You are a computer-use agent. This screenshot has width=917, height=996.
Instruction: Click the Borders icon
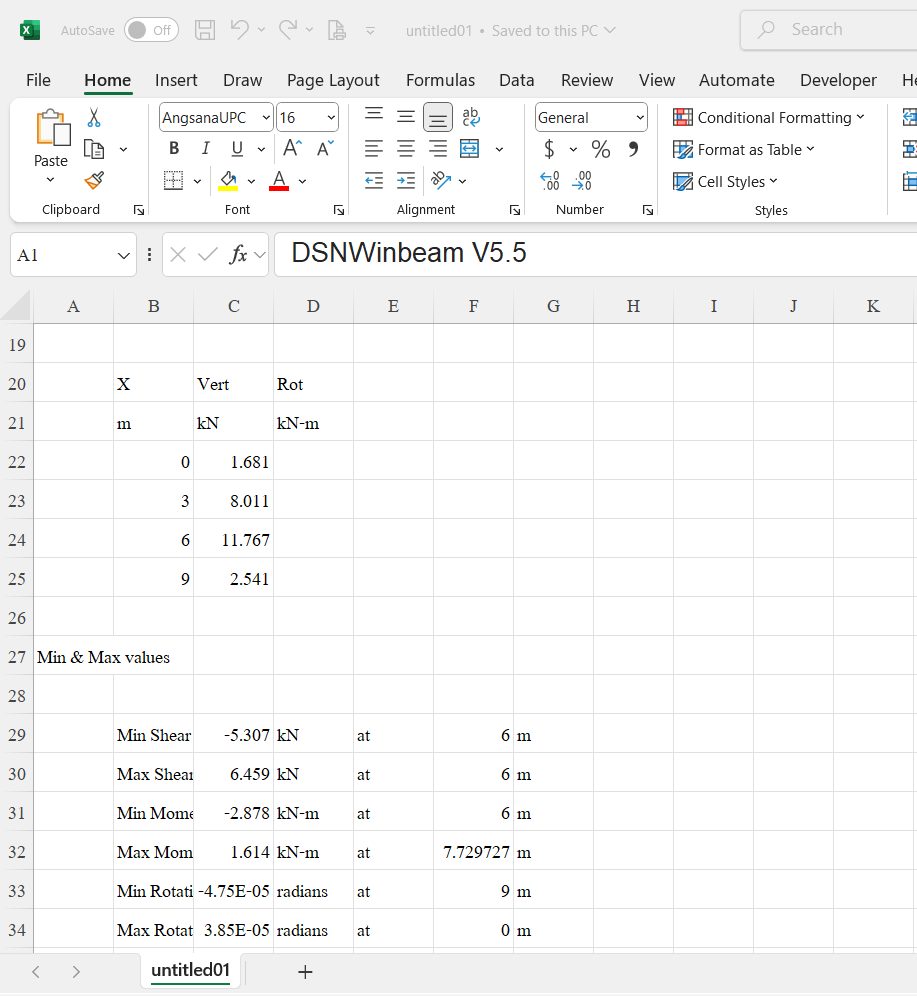(173, 181)
